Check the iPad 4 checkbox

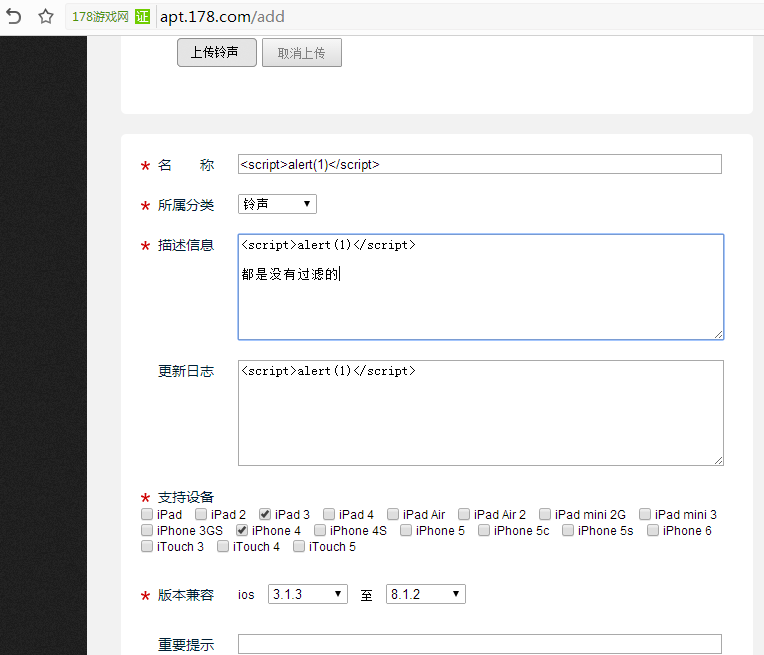pyautogui.click(x=329, y=514)
